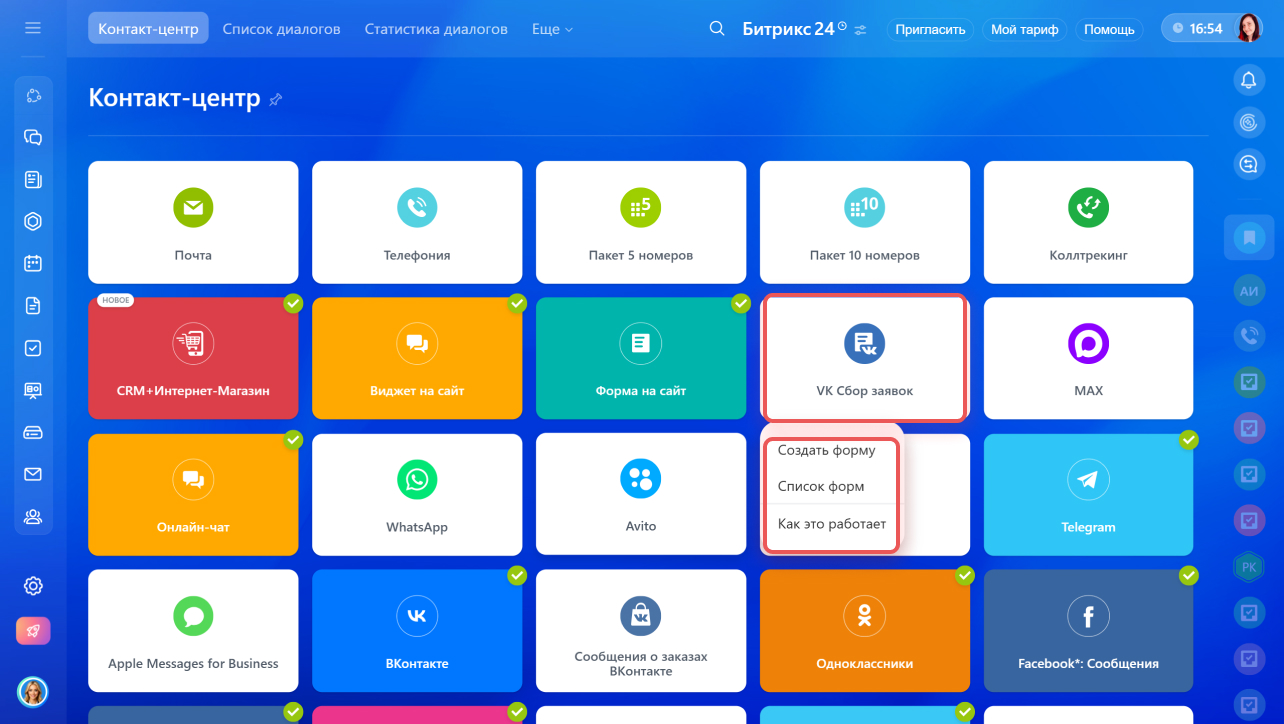
Task: Expand the Еще dropdown menu
Action: pos(552,29)
